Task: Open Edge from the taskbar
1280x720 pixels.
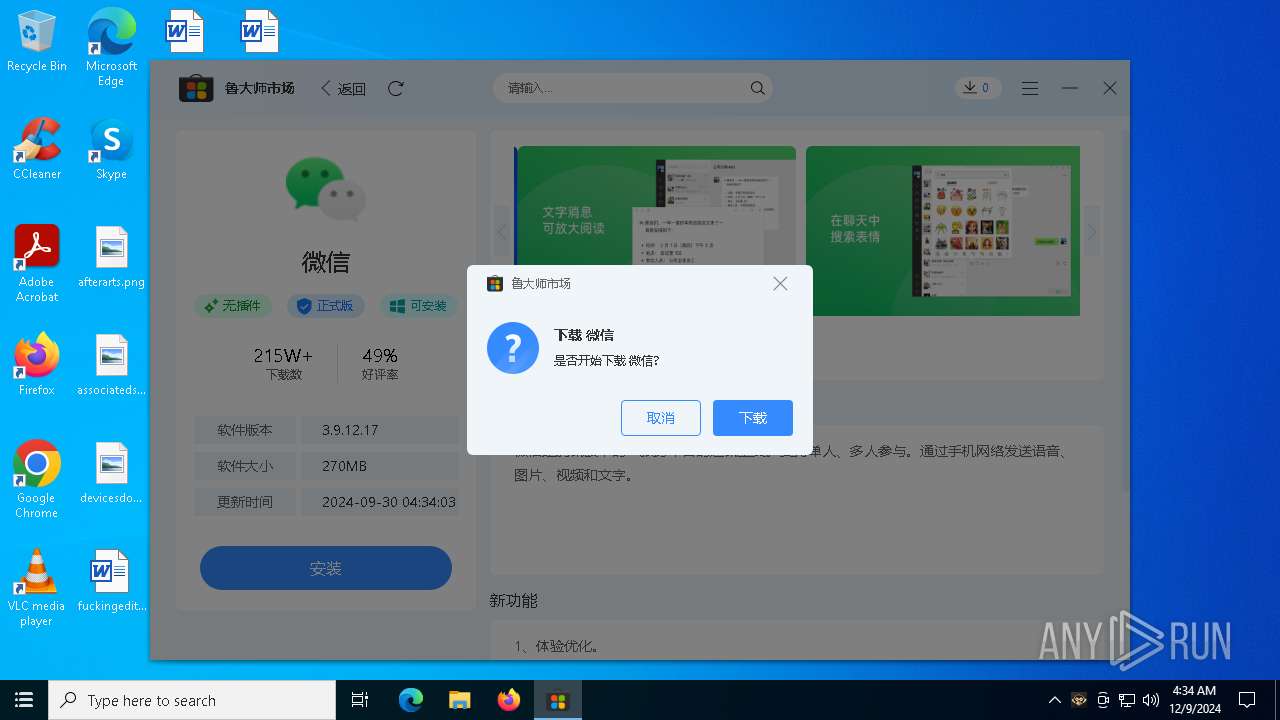Action: click(411, 700)
